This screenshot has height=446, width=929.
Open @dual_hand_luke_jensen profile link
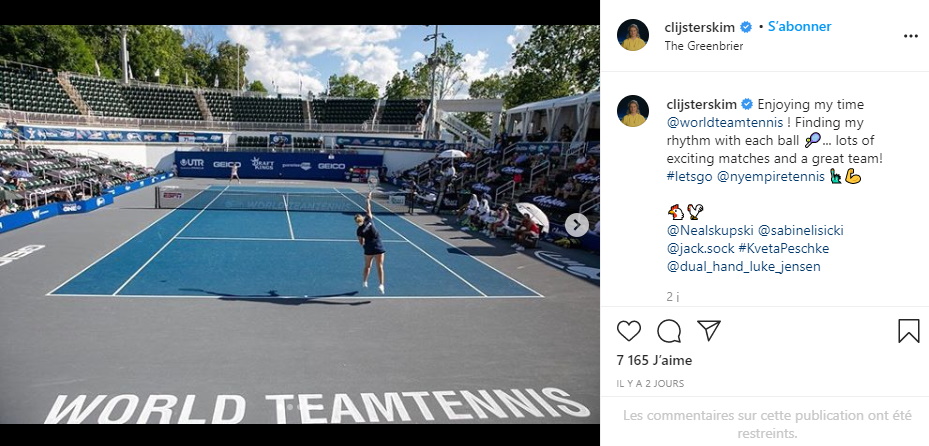coord(744,267)
